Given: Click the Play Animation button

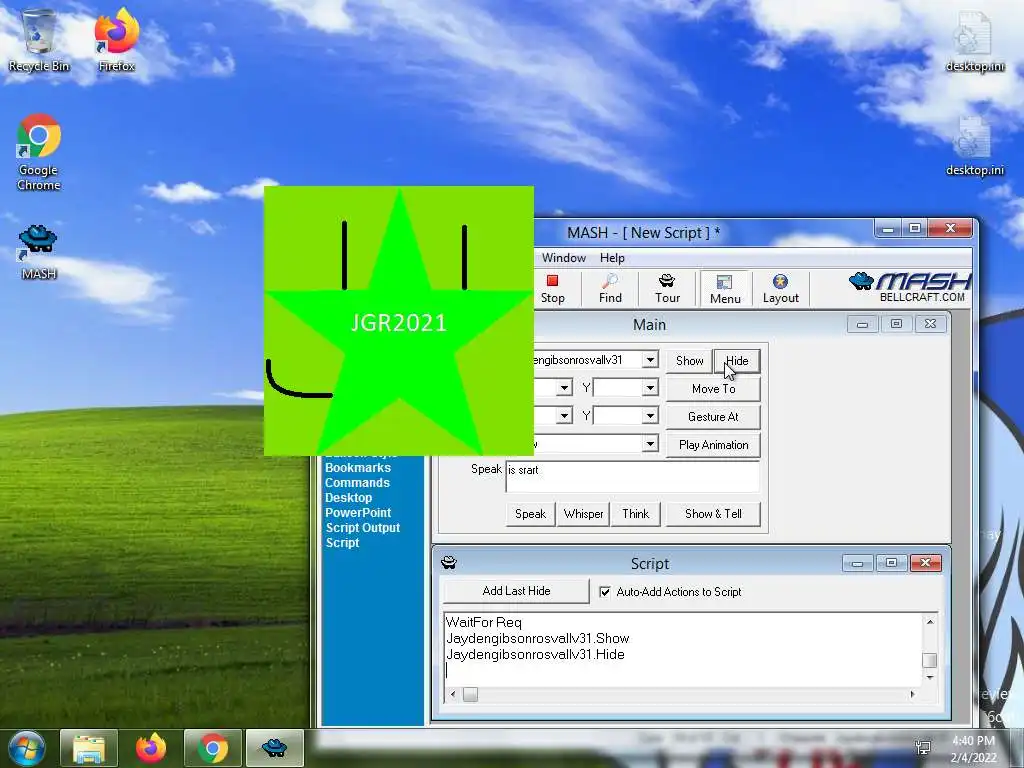Looking at the screenshot, I should pos(713,445).
